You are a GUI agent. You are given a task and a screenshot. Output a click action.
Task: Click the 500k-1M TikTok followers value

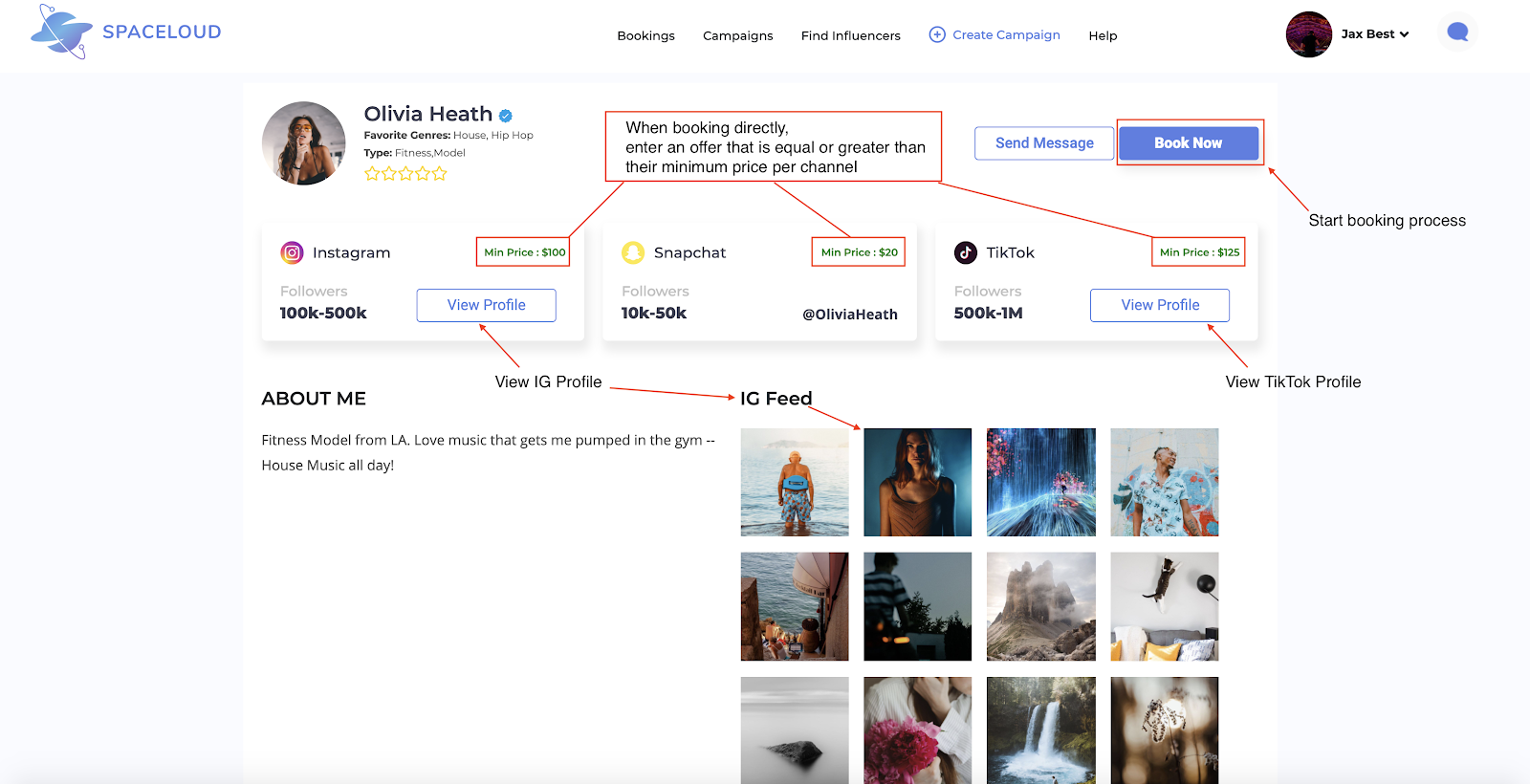pyautogui.click(x=988, y=313)
